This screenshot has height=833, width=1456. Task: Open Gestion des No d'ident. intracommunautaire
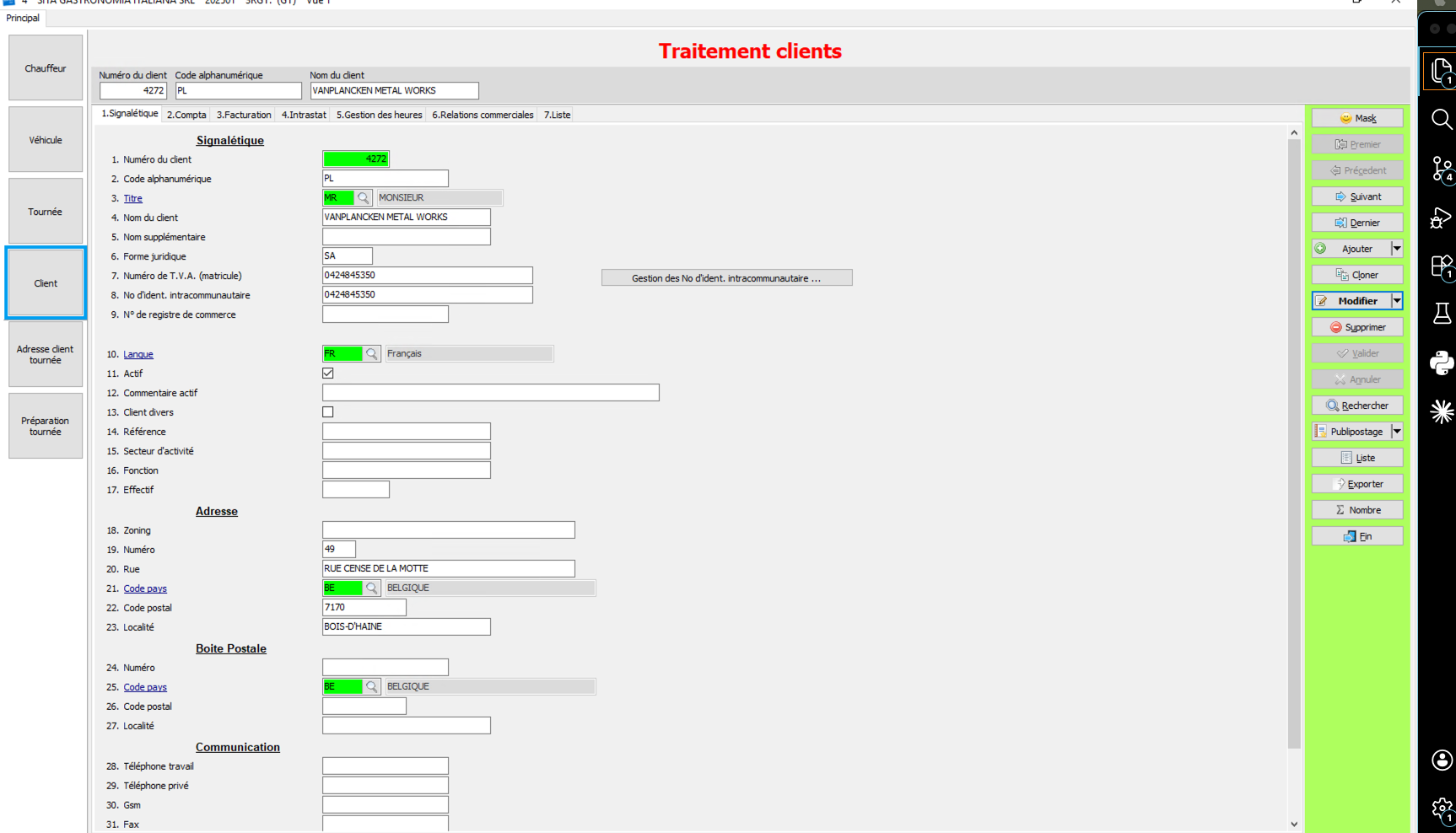pos(726,278)
